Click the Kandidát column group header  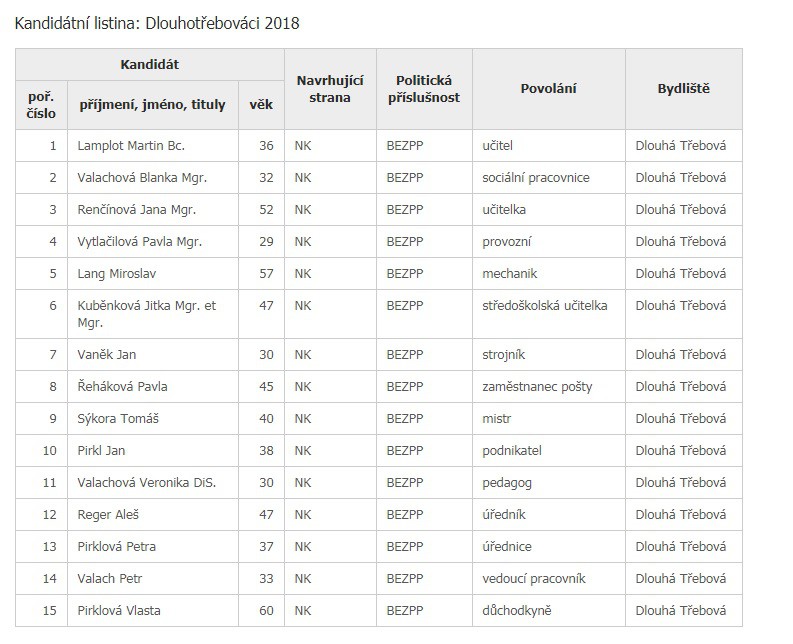(x=150, y=65)
